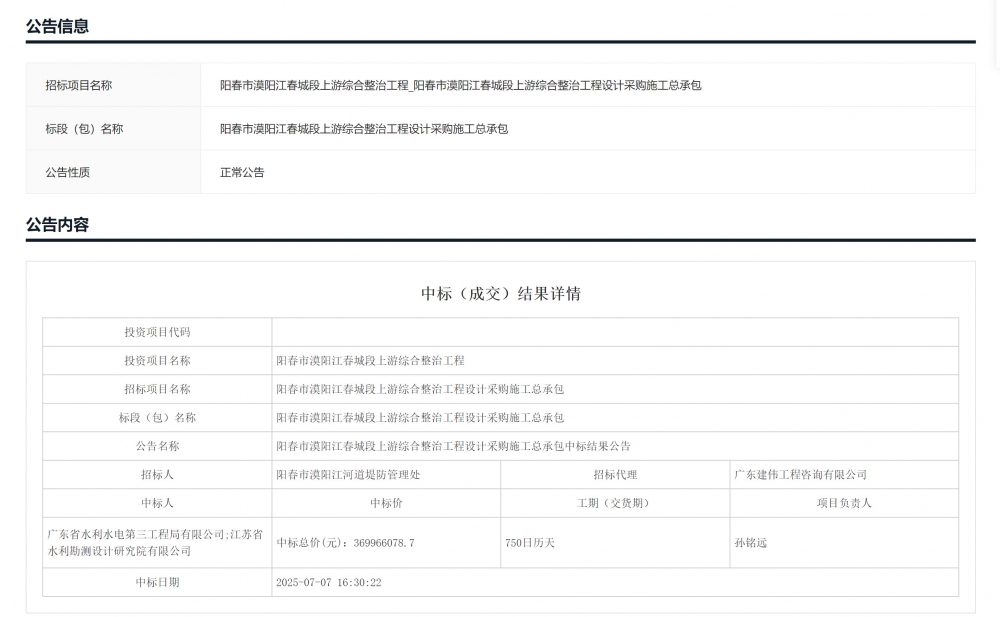Click the 工期（交货期） header cell
Image resolution: width=1000 pixels, height=617 pixels.
click(x=615, y=503)
